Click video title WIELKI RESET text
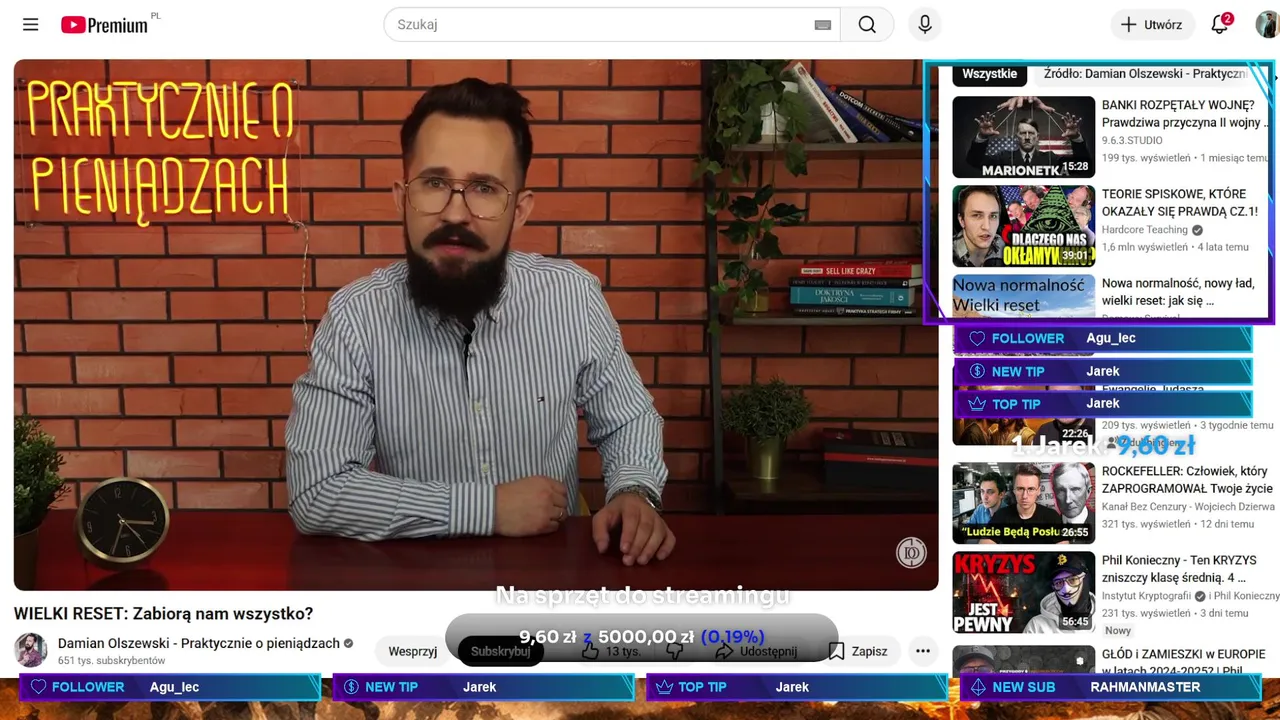This screenshot has height=720, width=1280. 163,614
